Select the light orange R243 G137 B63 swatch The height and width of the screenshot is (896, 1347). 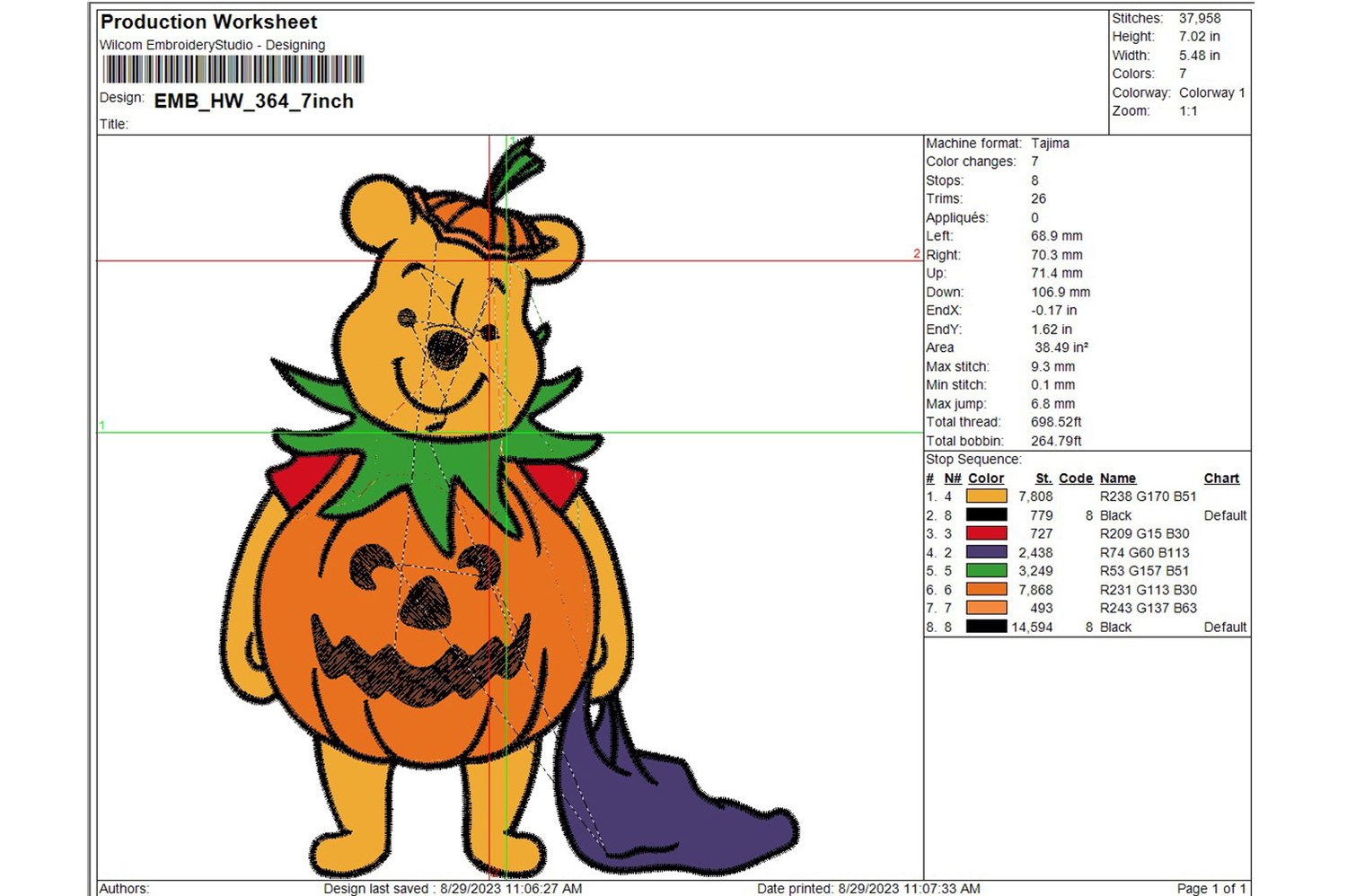pyautogui.click(x=986, y=608)
